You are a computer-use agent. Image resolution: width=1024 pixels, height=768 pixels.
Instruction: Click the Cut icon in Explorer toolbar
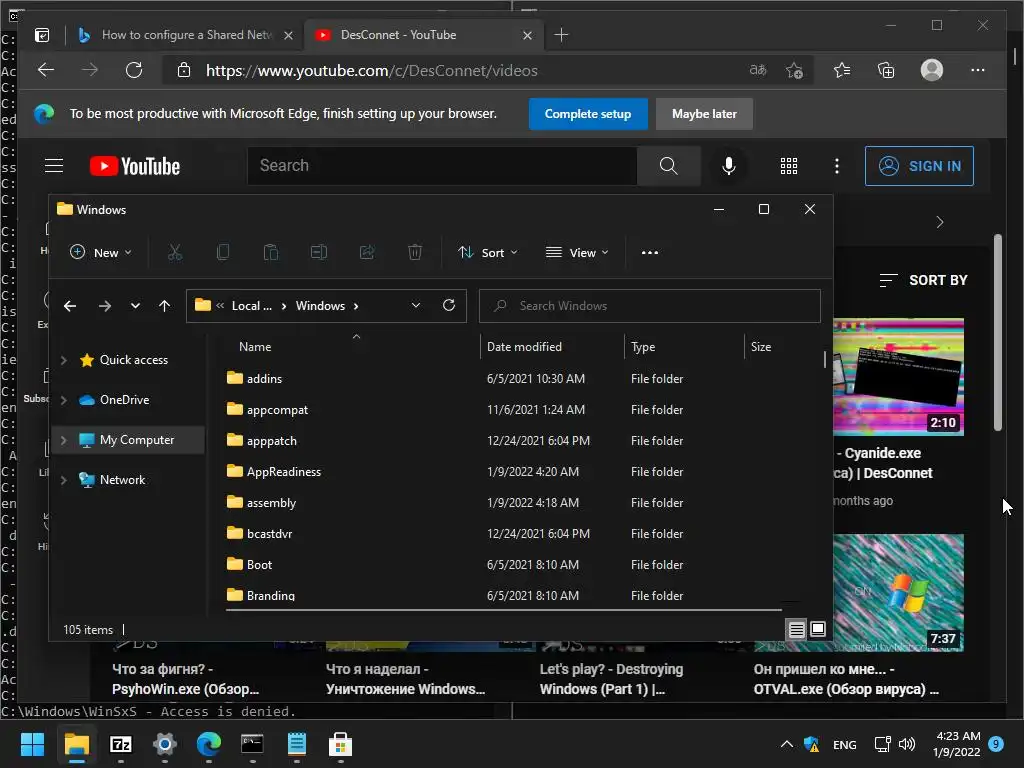pos(174,253)
